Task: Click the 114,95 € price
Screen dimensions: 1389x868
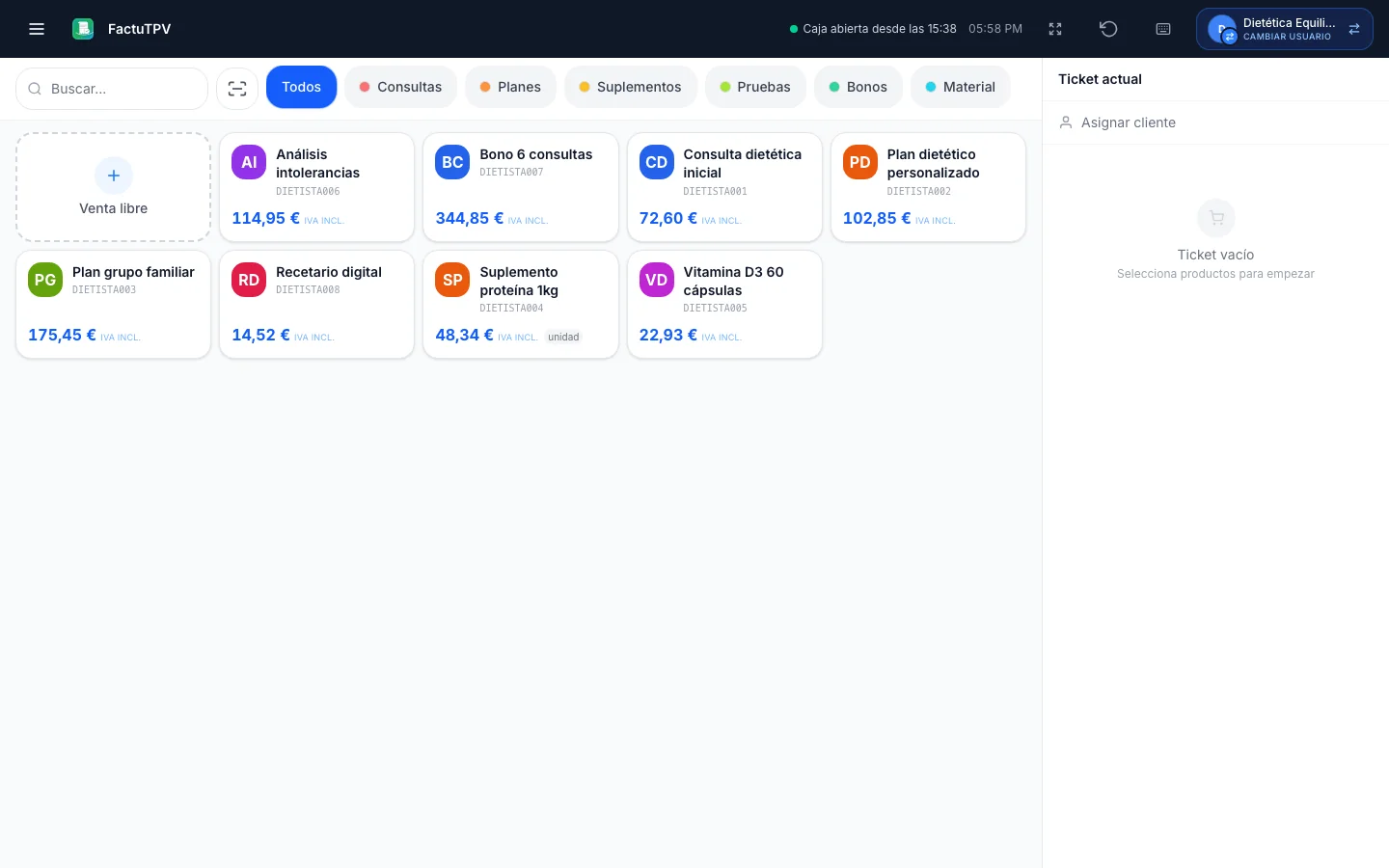Action: 266,218
